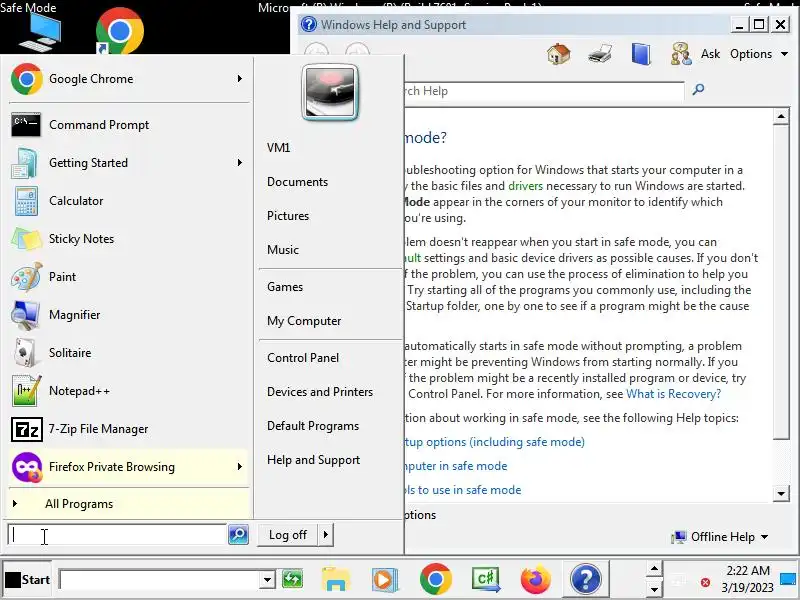This screenshot has height=600, width=800.
Task: Click the taskbar address input field
Action: pos(160,580)
